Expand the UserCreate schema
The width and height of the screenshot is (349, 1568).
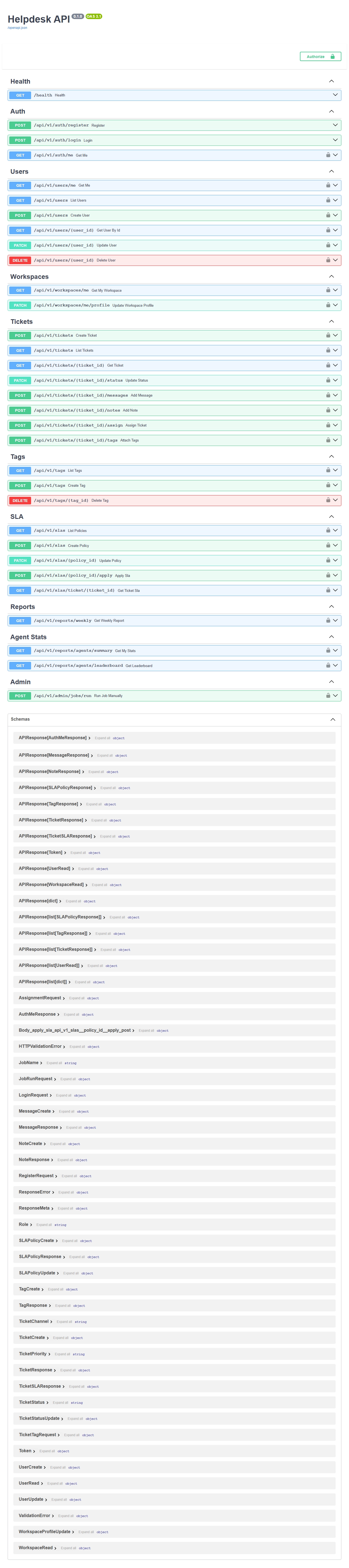click(32, 1467)
